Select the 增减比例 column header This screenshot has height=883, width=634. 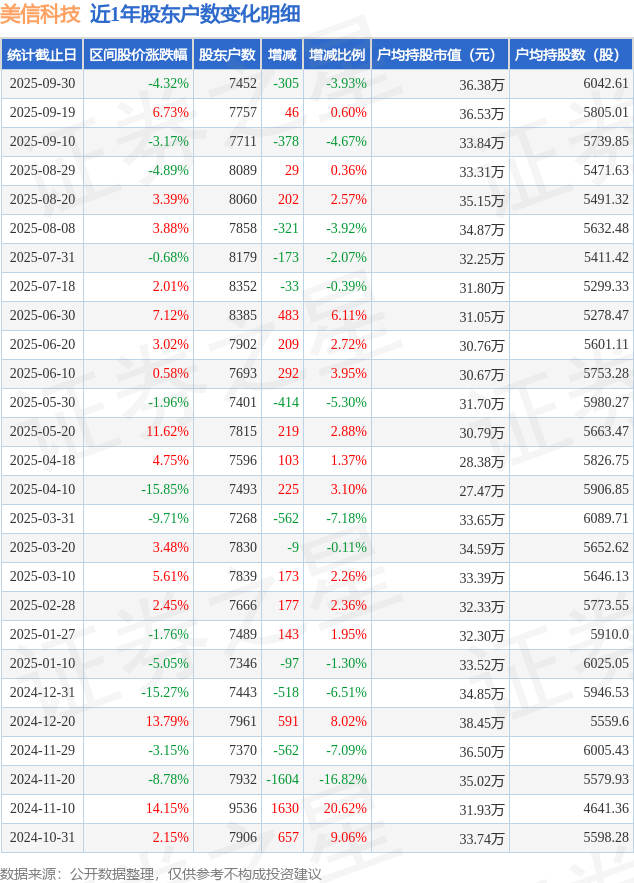pyautogui.click(x=337, y=55)
